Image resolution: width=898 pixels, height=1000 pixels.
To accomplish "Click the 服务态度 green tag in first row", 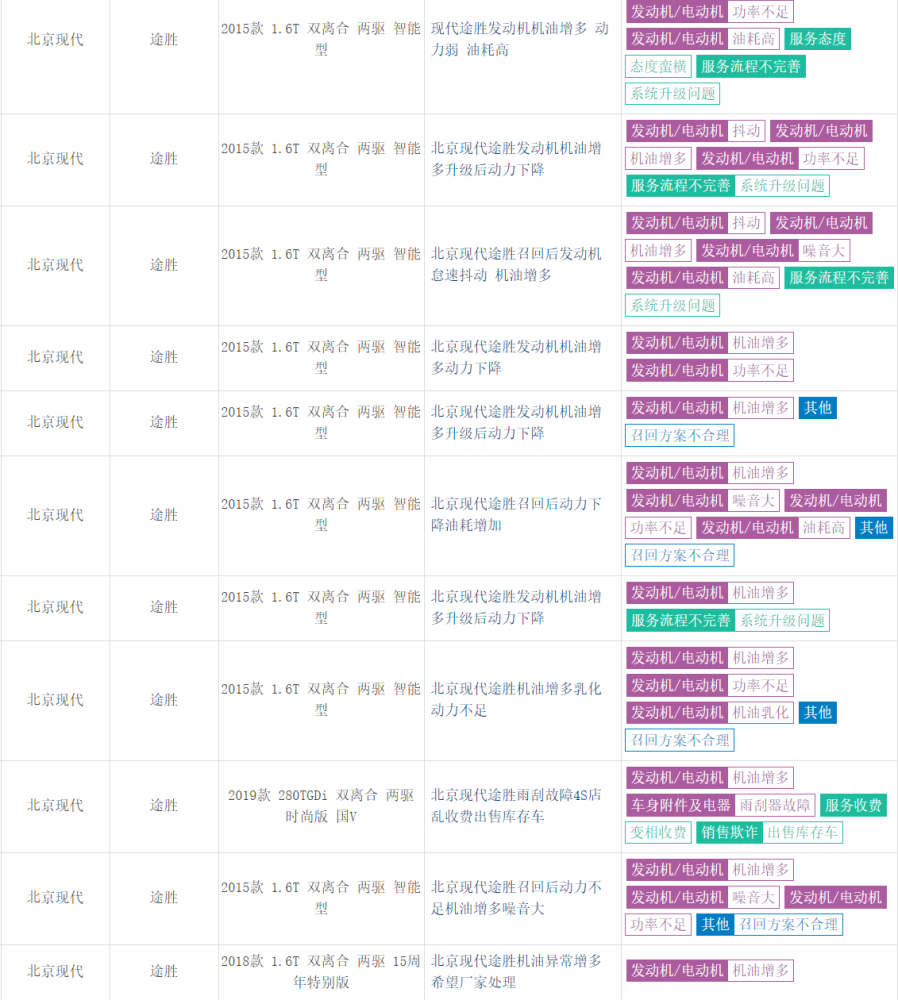I will click(x=818, y=39).
